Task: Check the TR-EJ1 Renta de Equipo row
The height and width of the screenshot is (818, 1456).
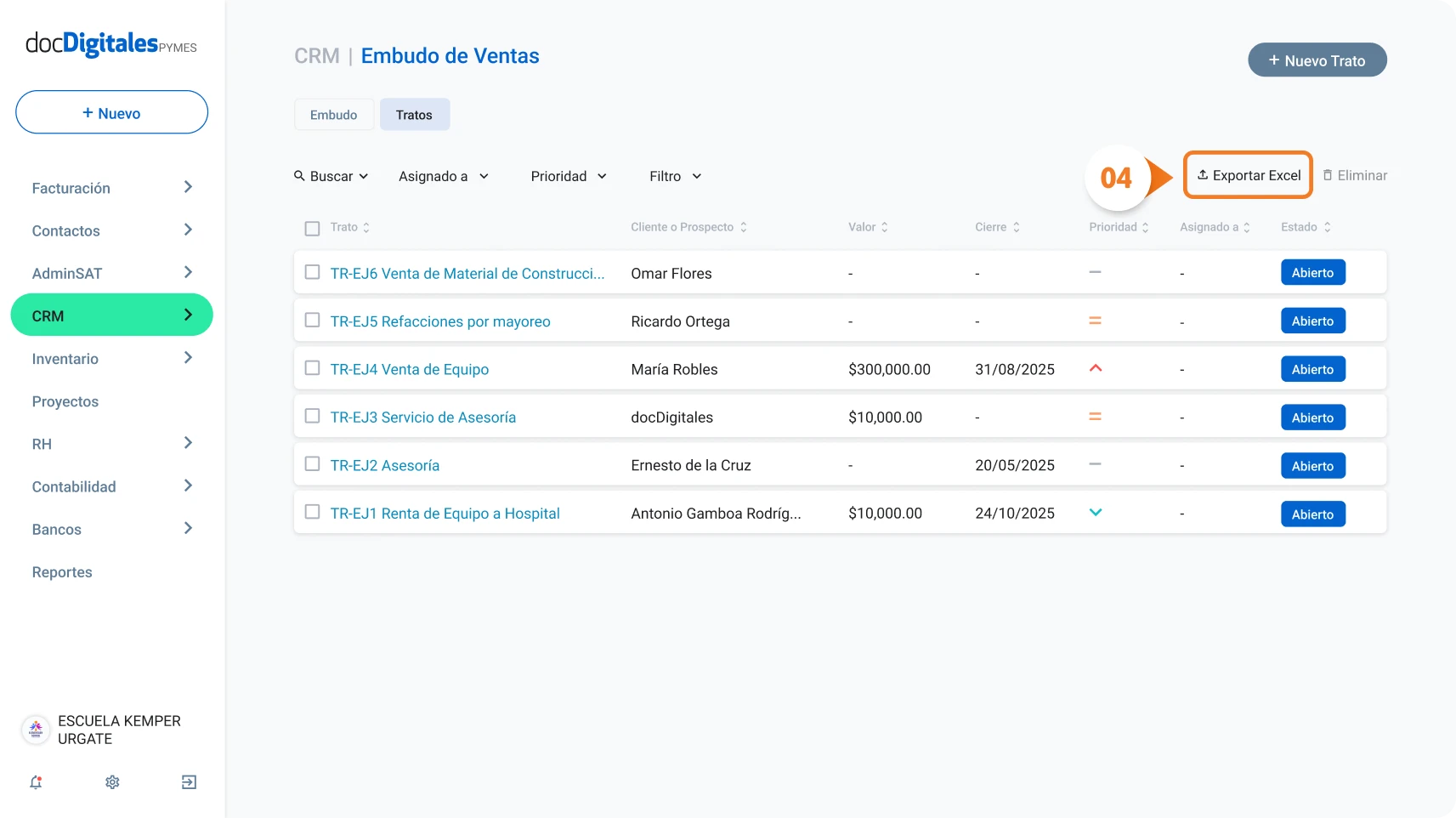Action: click(x=312, y=512)
